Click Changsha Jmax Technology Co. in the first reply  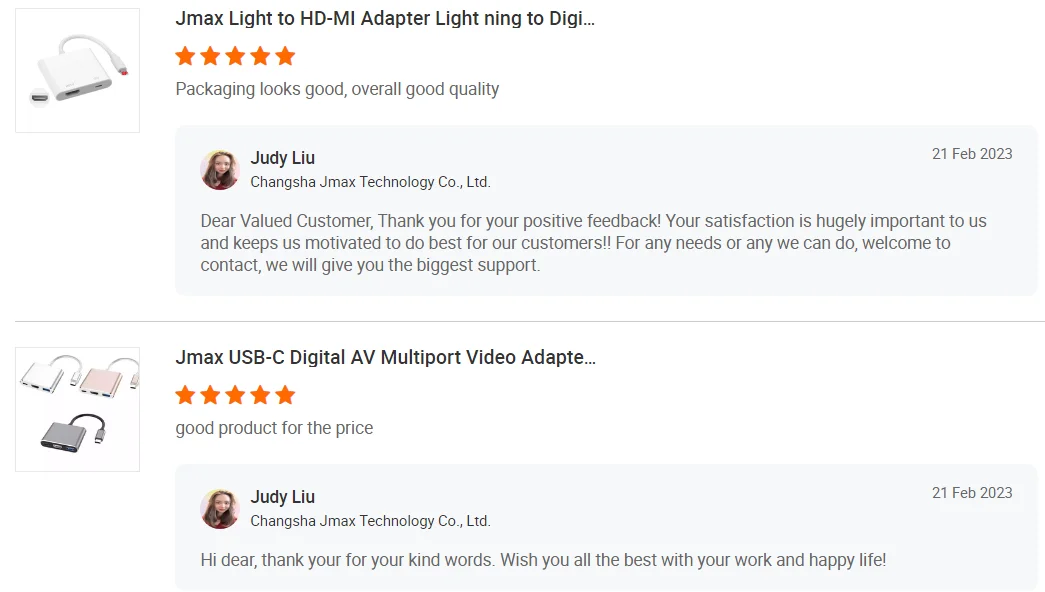(370, 182)
